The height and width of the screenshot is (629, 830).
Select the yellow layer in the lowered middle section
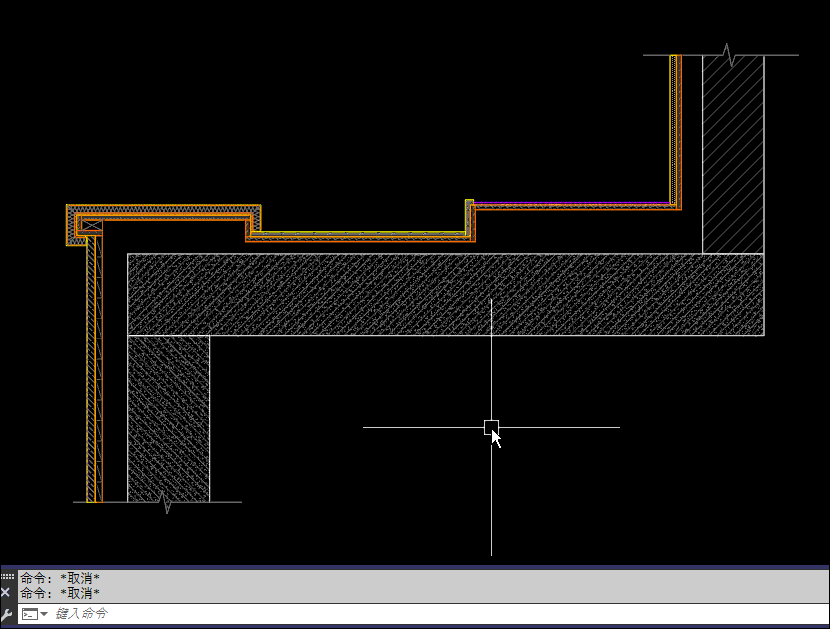click(x=360, y=233)
